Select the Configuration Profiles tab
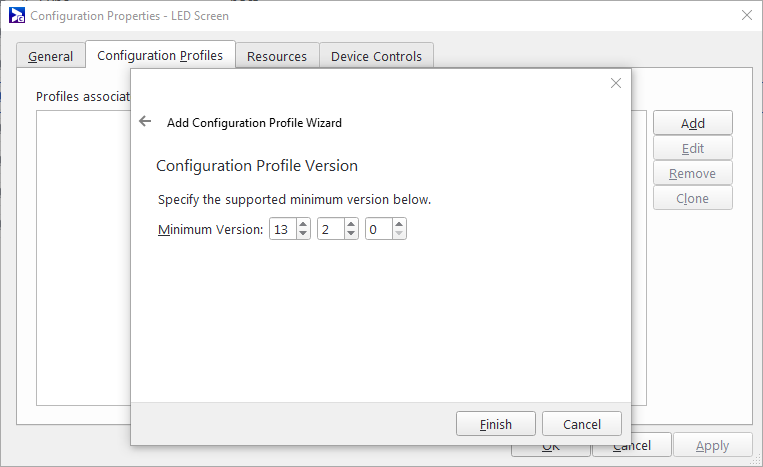 tap(160, 55)
